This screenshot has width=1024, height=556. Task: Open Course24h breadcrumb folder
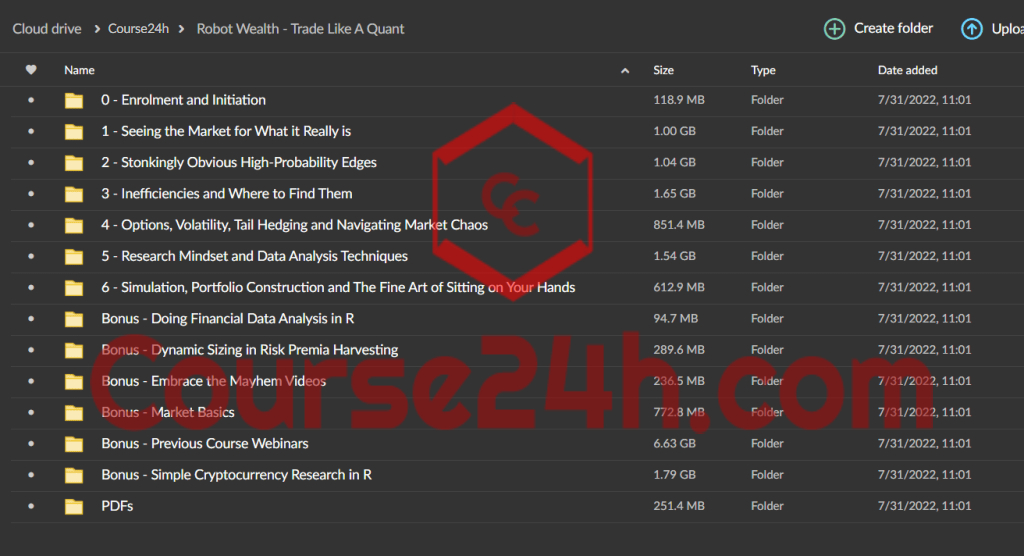[x=138, y=29]
